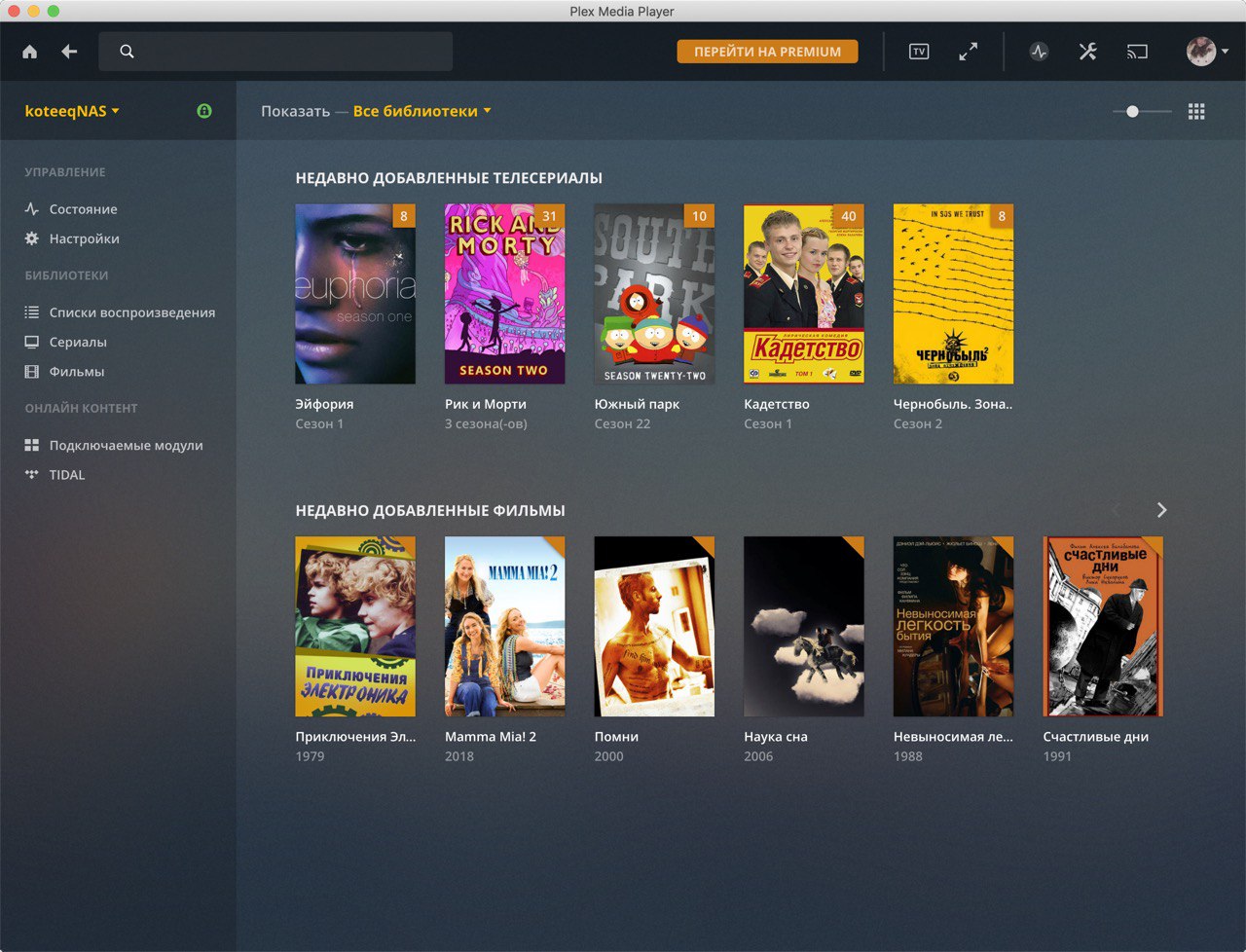Click the Настройки gear icon
The height and width of the screenshot is (952, 1246).
tap(32, 238)
